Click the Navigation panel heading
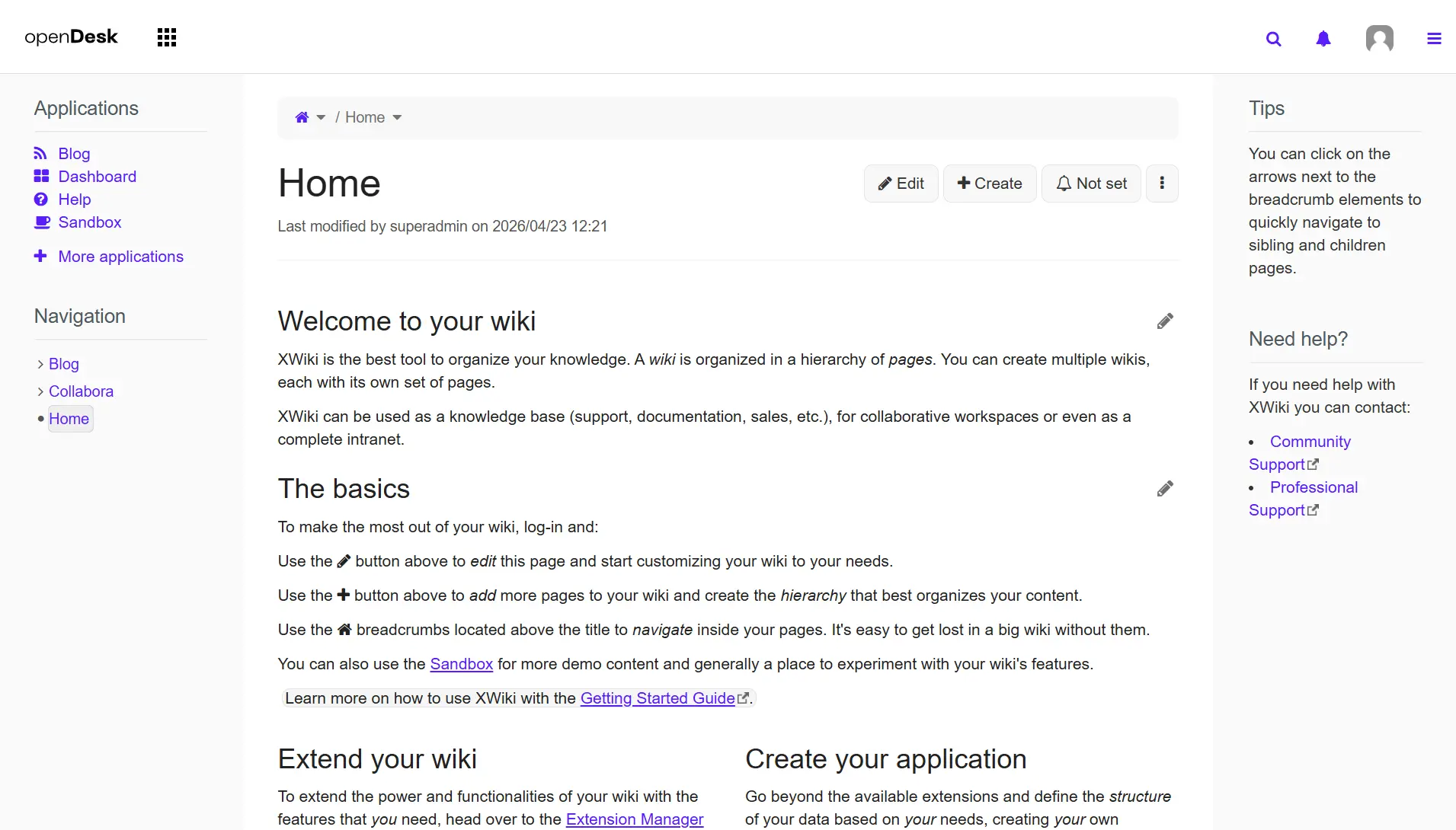Image resolution: width=1456 pixels, height=830 pixels. [80, 316]
